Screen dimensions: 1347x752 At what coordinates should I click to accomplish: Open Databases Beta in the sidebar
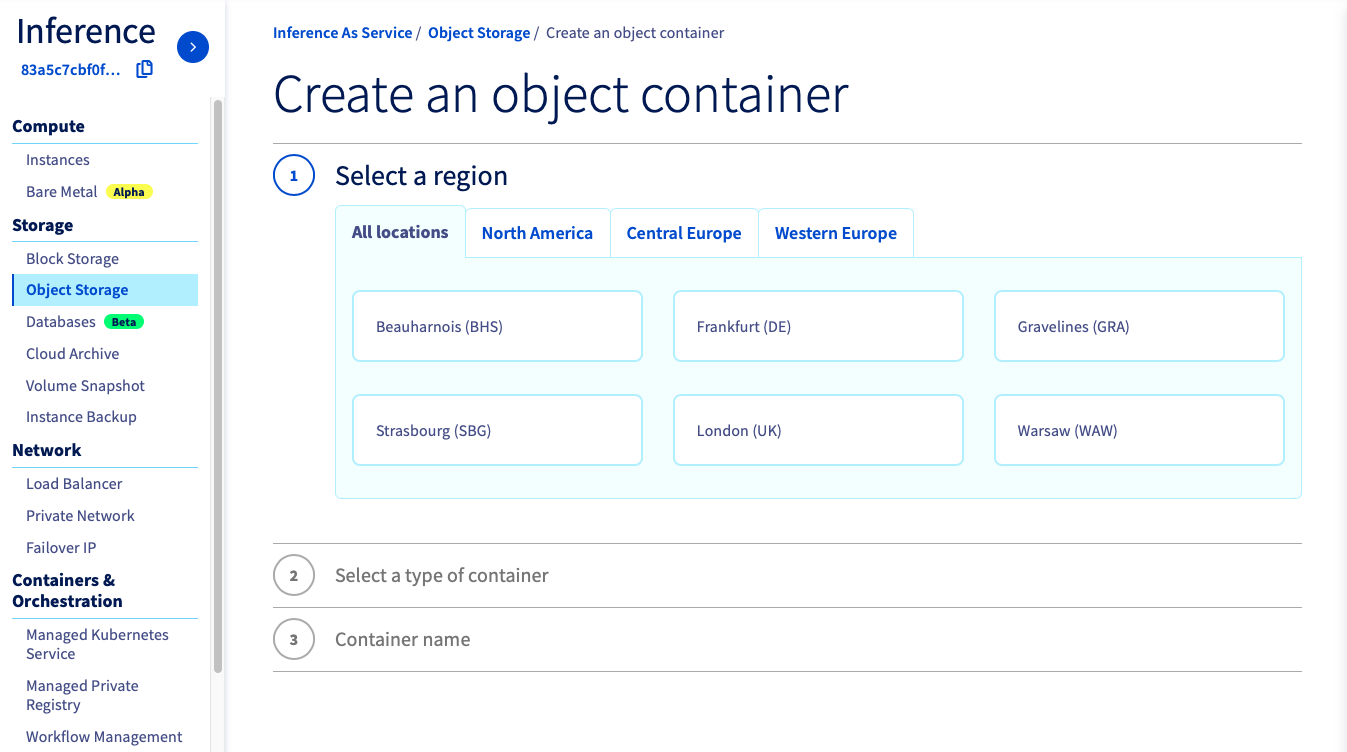(x=61, y=322)
